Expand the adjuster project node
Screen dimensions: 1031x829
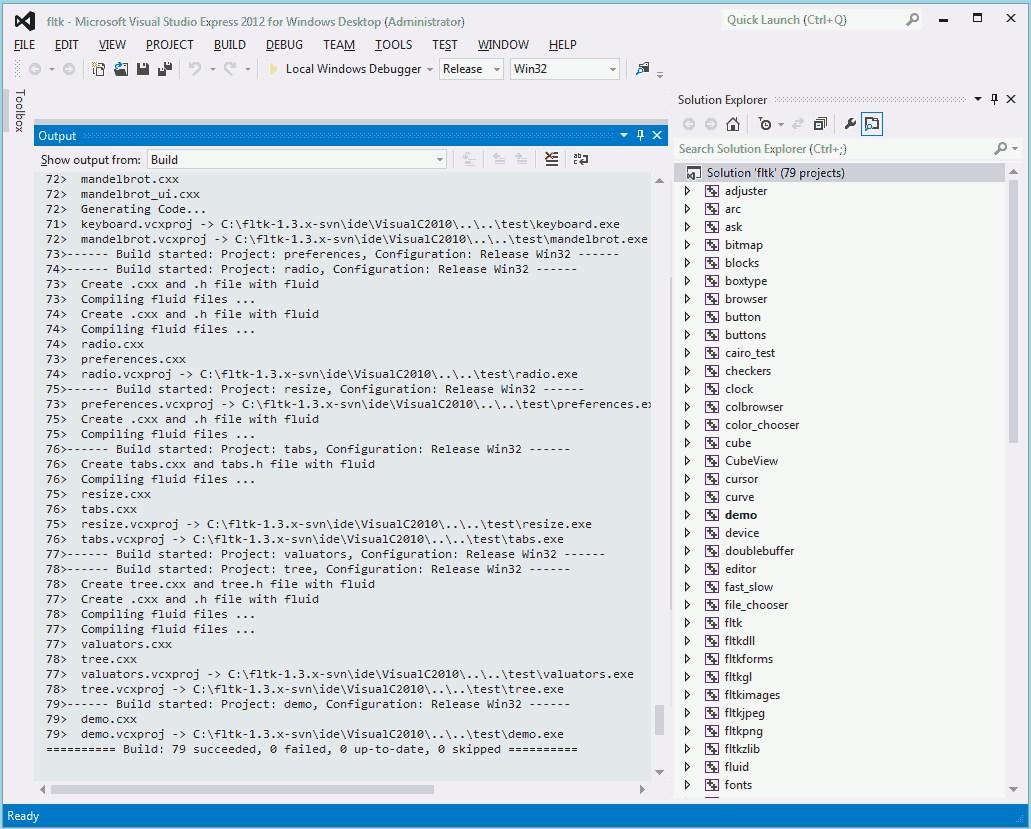688,191
